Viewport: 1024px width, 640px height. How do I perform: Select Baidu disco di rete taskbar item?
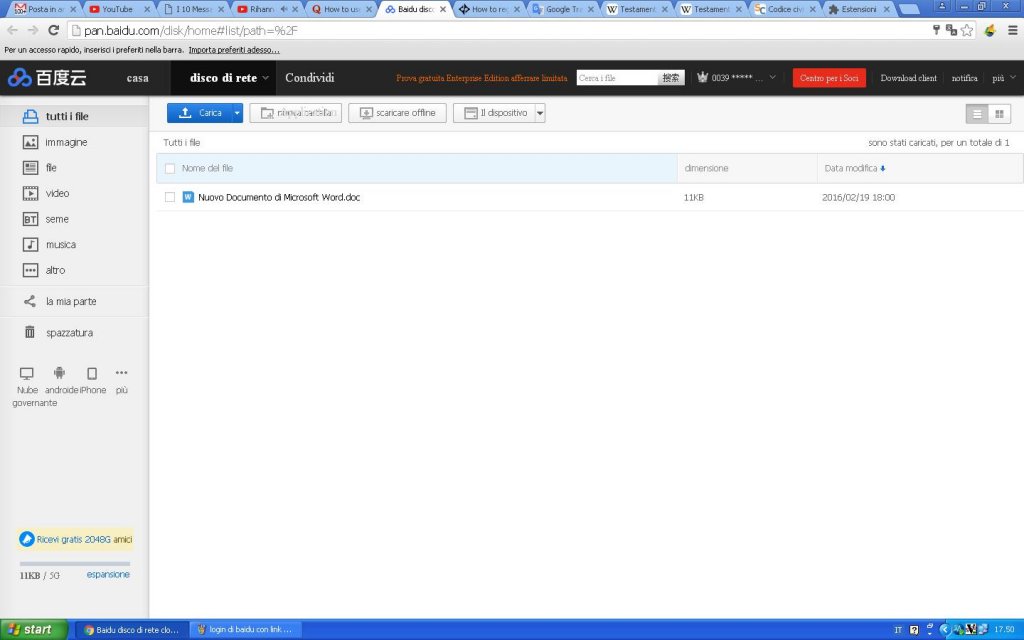pos(131,630)
